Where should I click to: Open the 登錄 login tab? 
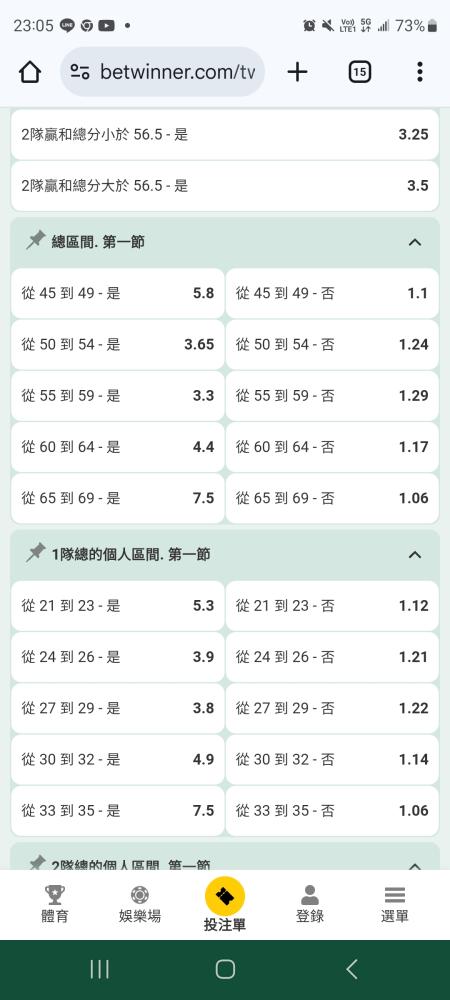coord(310,904)
